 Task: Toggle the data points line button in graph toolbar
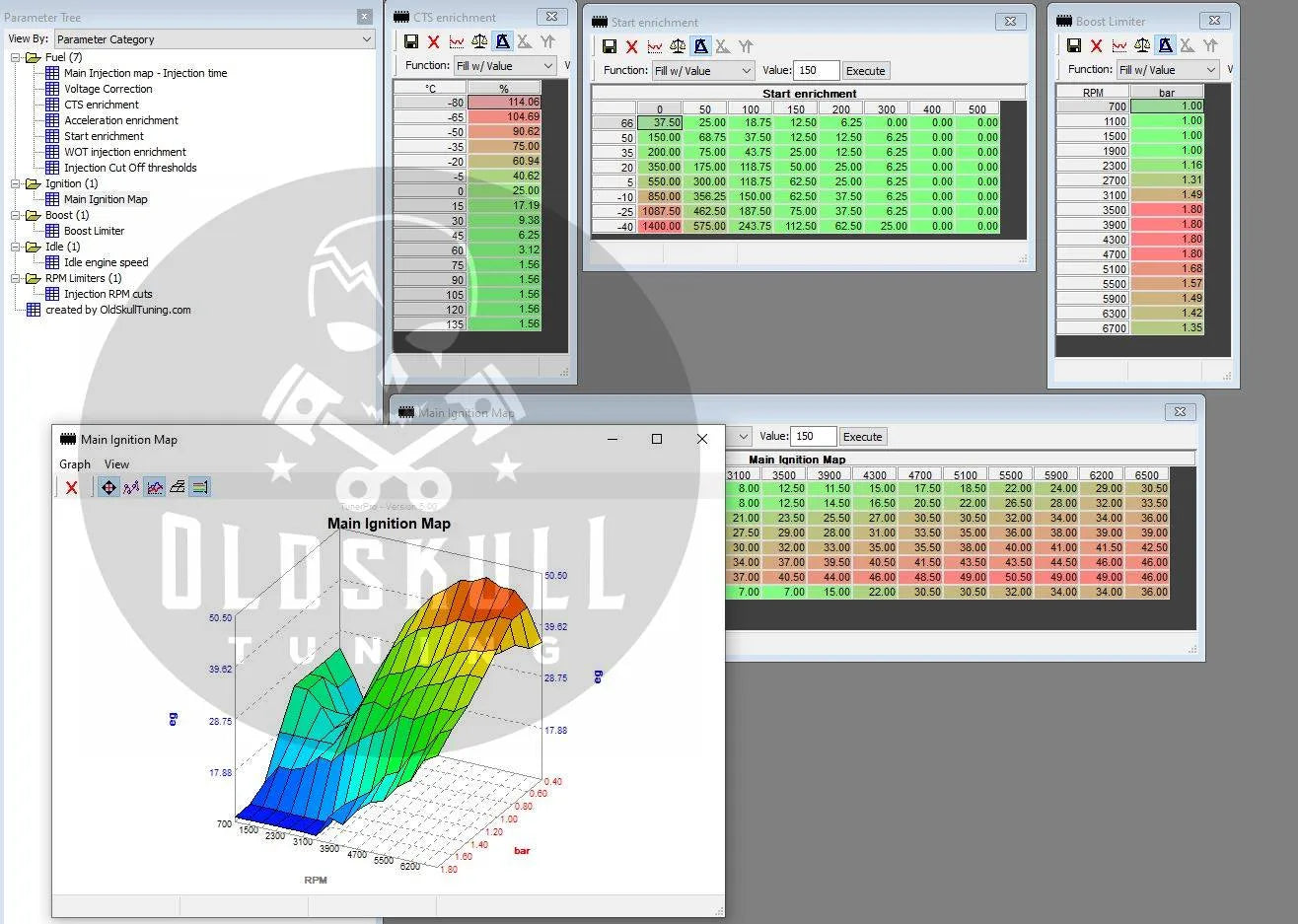131,487
